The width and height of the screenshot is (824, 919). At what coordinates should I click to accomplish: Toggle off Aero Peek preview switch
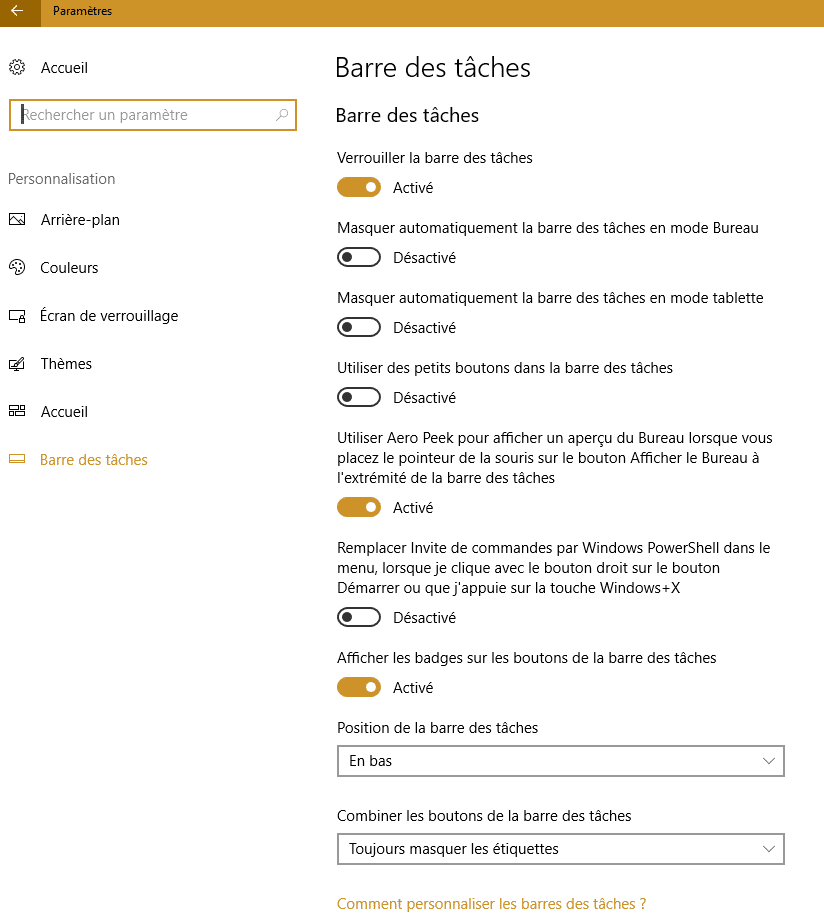point(359,507)
